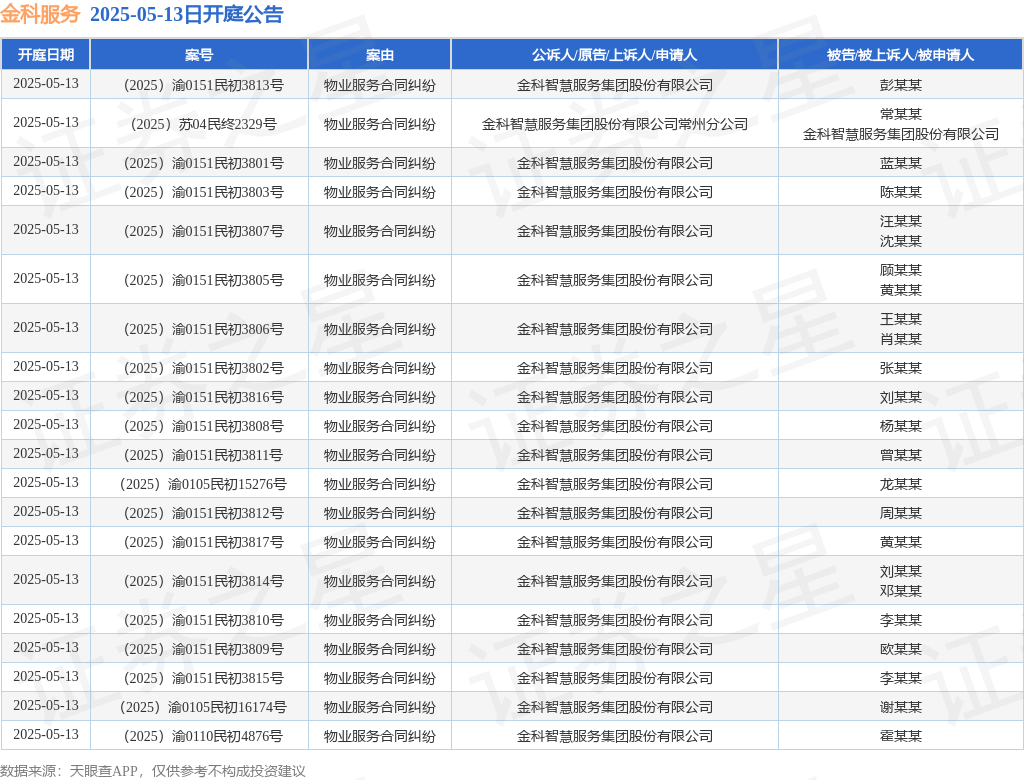1024x780 pixels.
Task: Click defendant 肖某某
Action: [901, 339]
